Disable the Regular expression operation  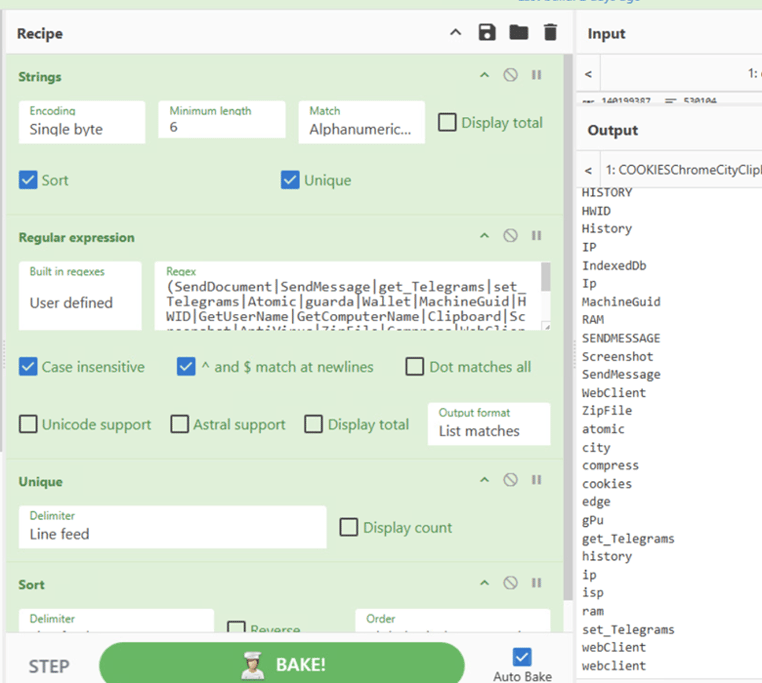pyautogui.click(x=510, y=236)
